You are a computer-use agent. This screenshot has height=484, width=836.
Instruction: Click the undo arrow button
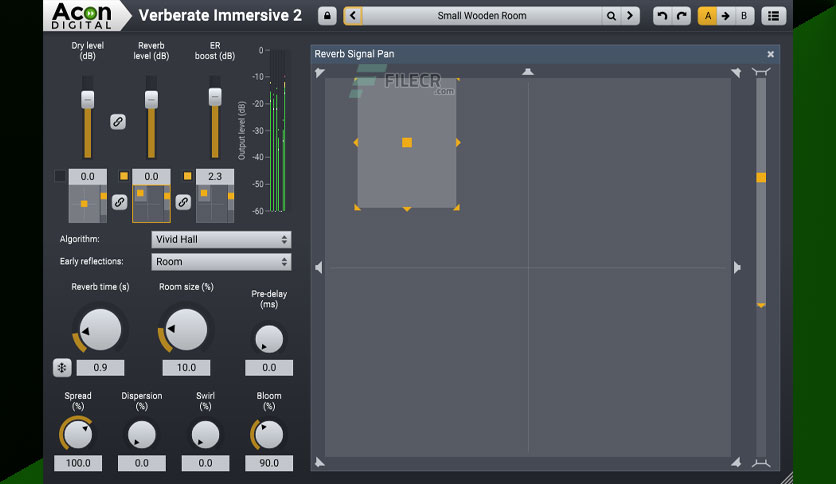662,15
